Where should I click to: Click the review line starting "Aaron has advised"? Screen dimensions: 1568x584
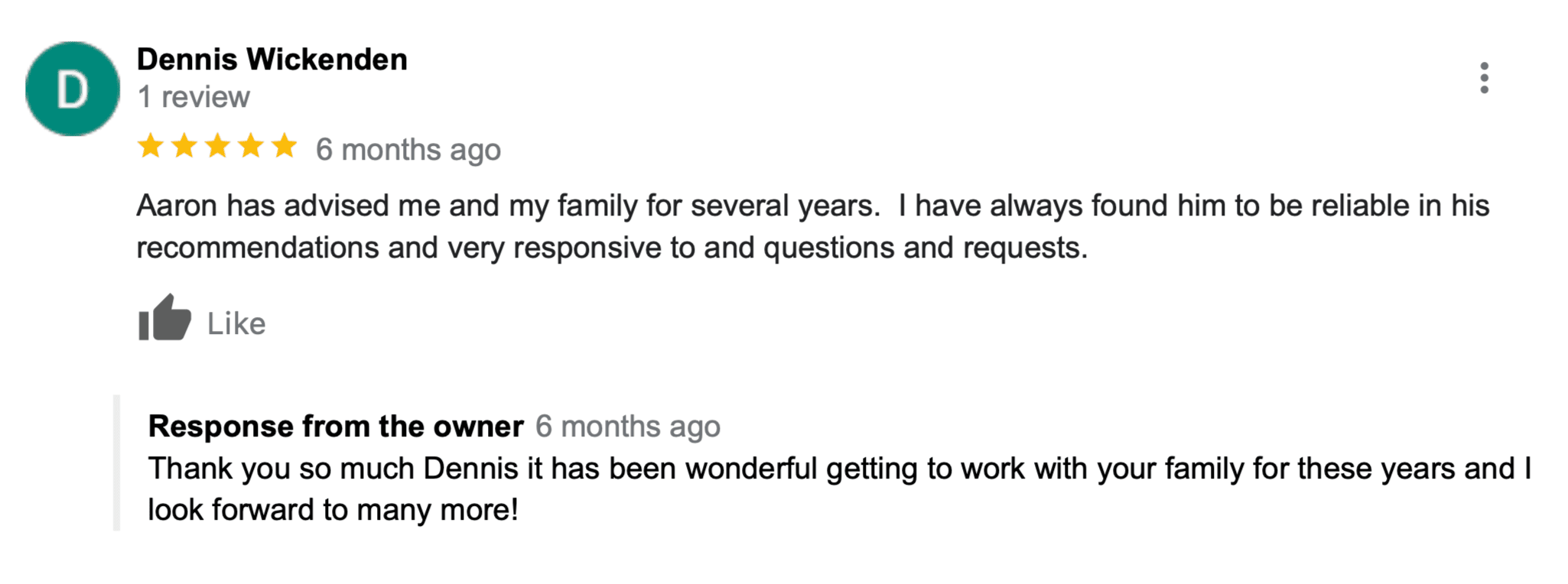pos(812,206)
